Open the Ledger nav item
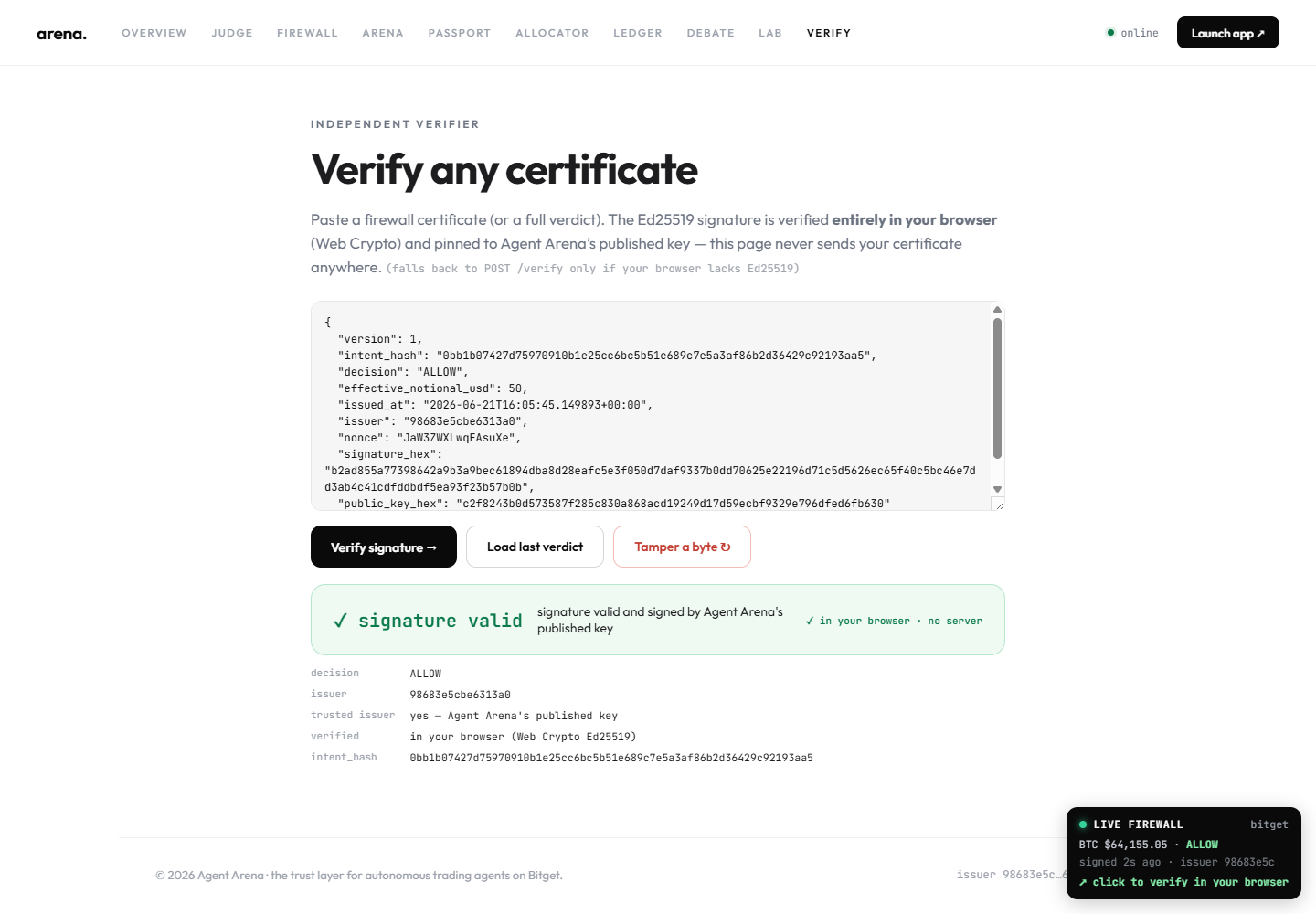1316x914 pixels. click(638, 33)
